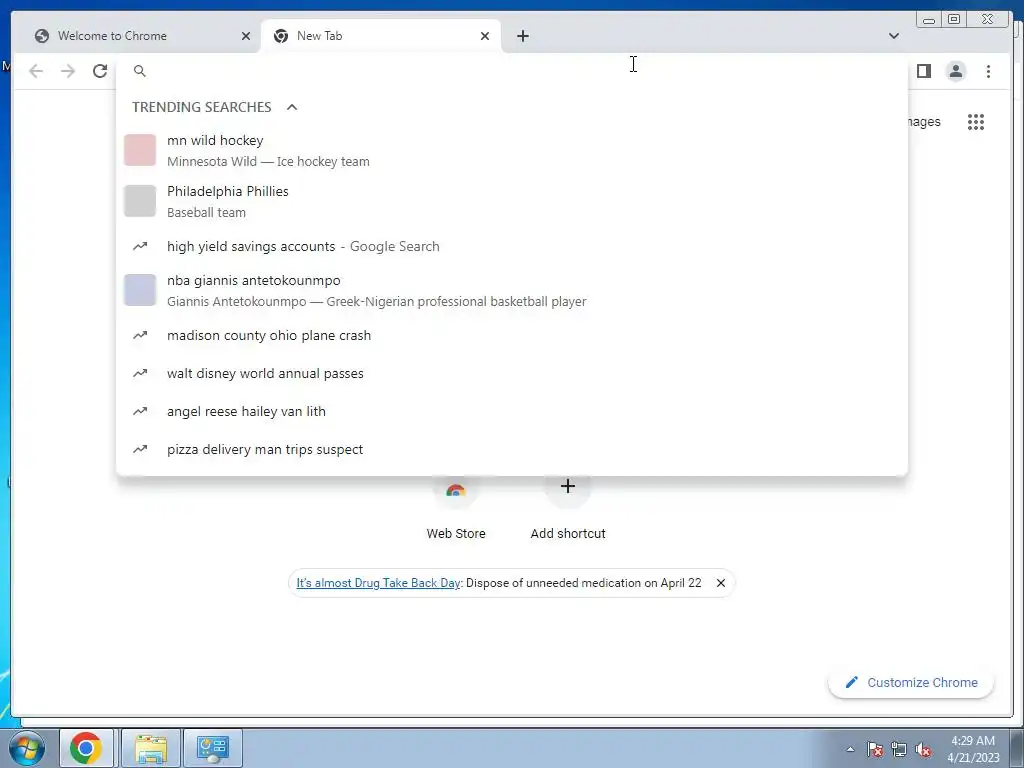The height and width of the screenshot is (768, 1024).
Task: Click the Control Panel taskbar icon
Action: pos(213,748)
